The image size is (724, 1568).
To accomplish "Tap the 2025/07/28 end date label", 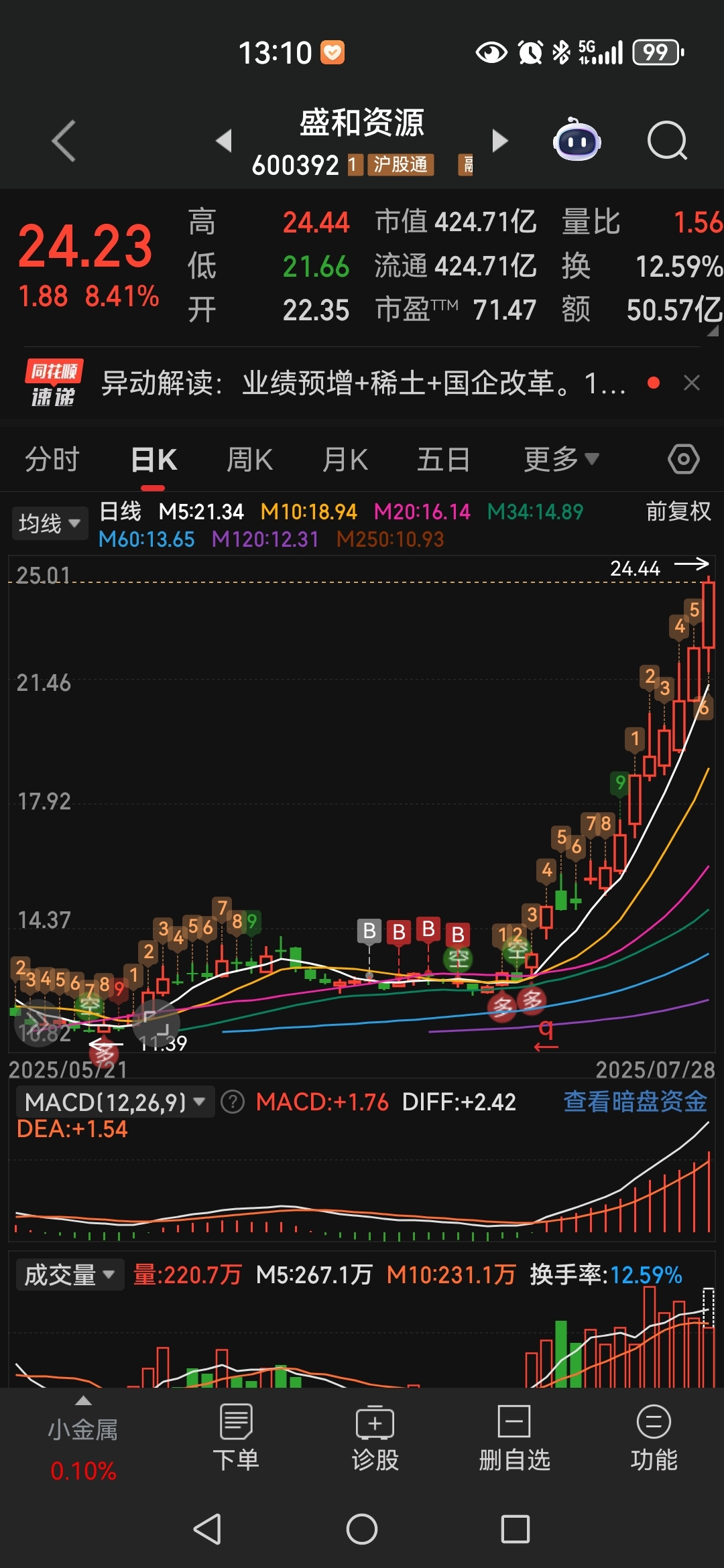I will [x=655, y=1069].
